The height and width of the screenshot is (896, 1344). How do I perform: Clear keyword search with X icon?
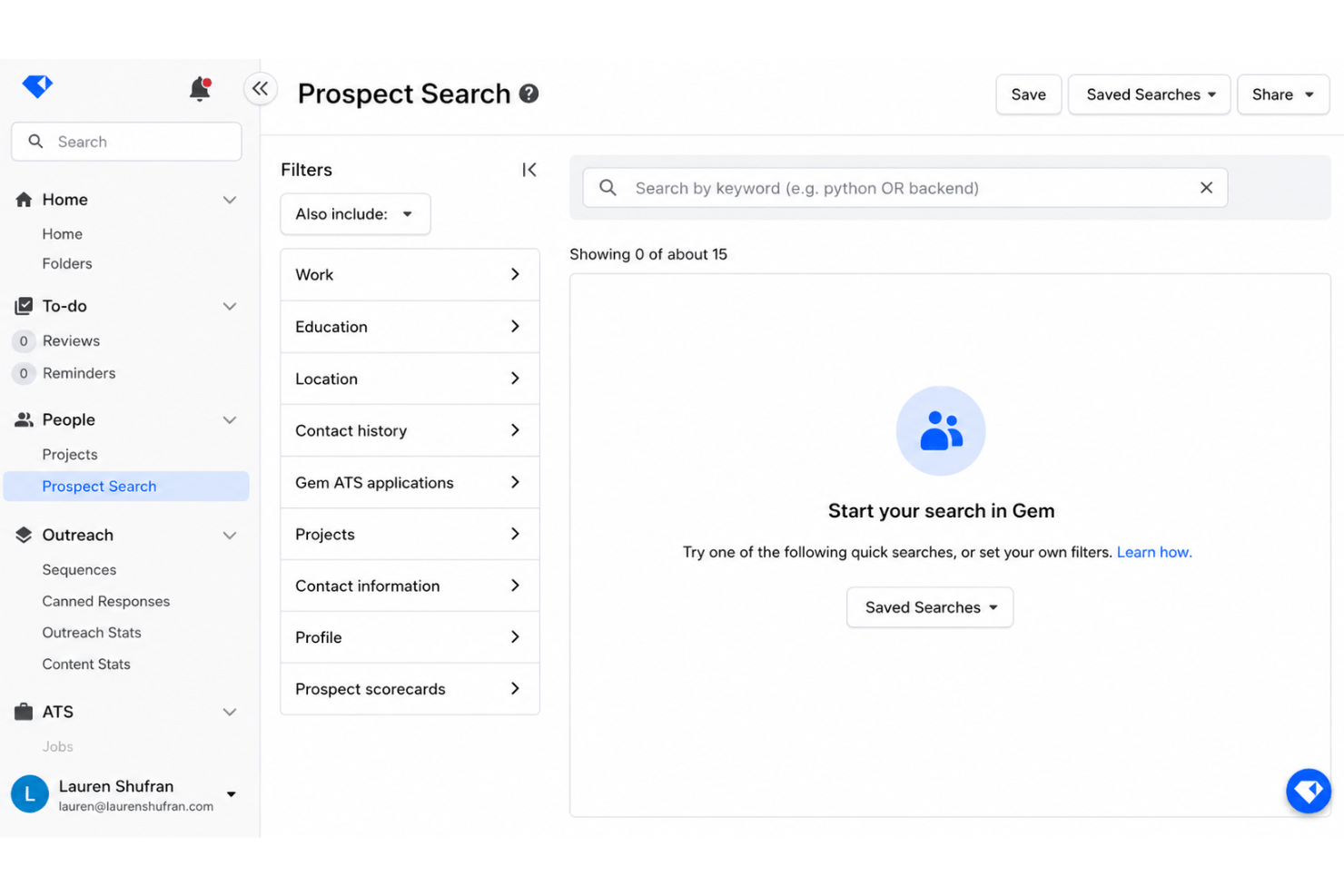point(1206,188)
